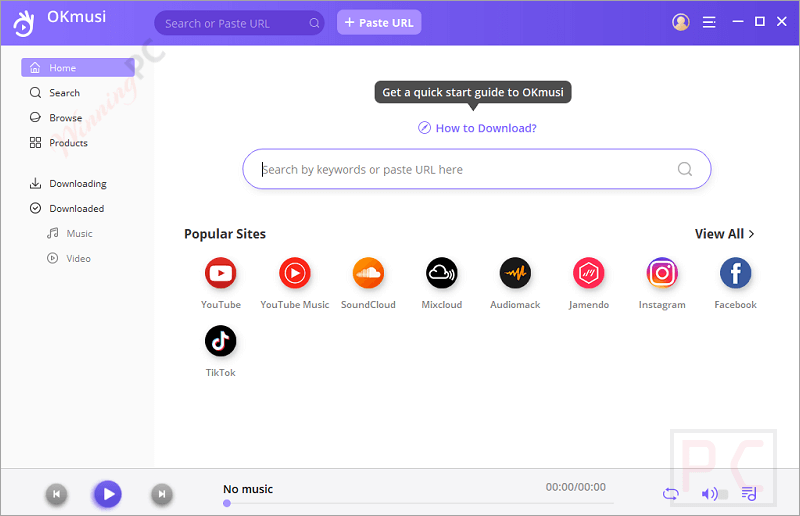This screenshot has height=516, width=800.
Task: Go to Home in sidebar
Action: coord(78,67)
